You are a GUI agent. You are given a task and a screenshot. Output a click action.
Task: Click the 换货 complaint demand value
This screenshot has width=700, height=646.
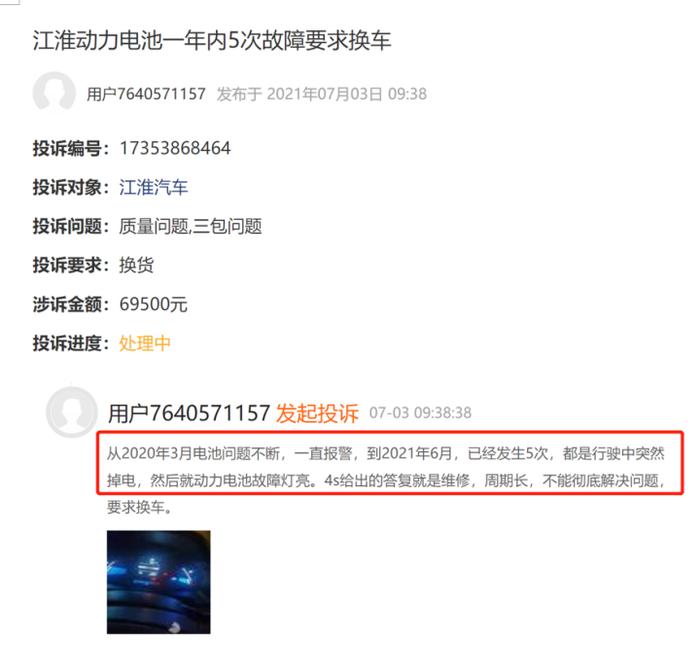click(136, 265)
